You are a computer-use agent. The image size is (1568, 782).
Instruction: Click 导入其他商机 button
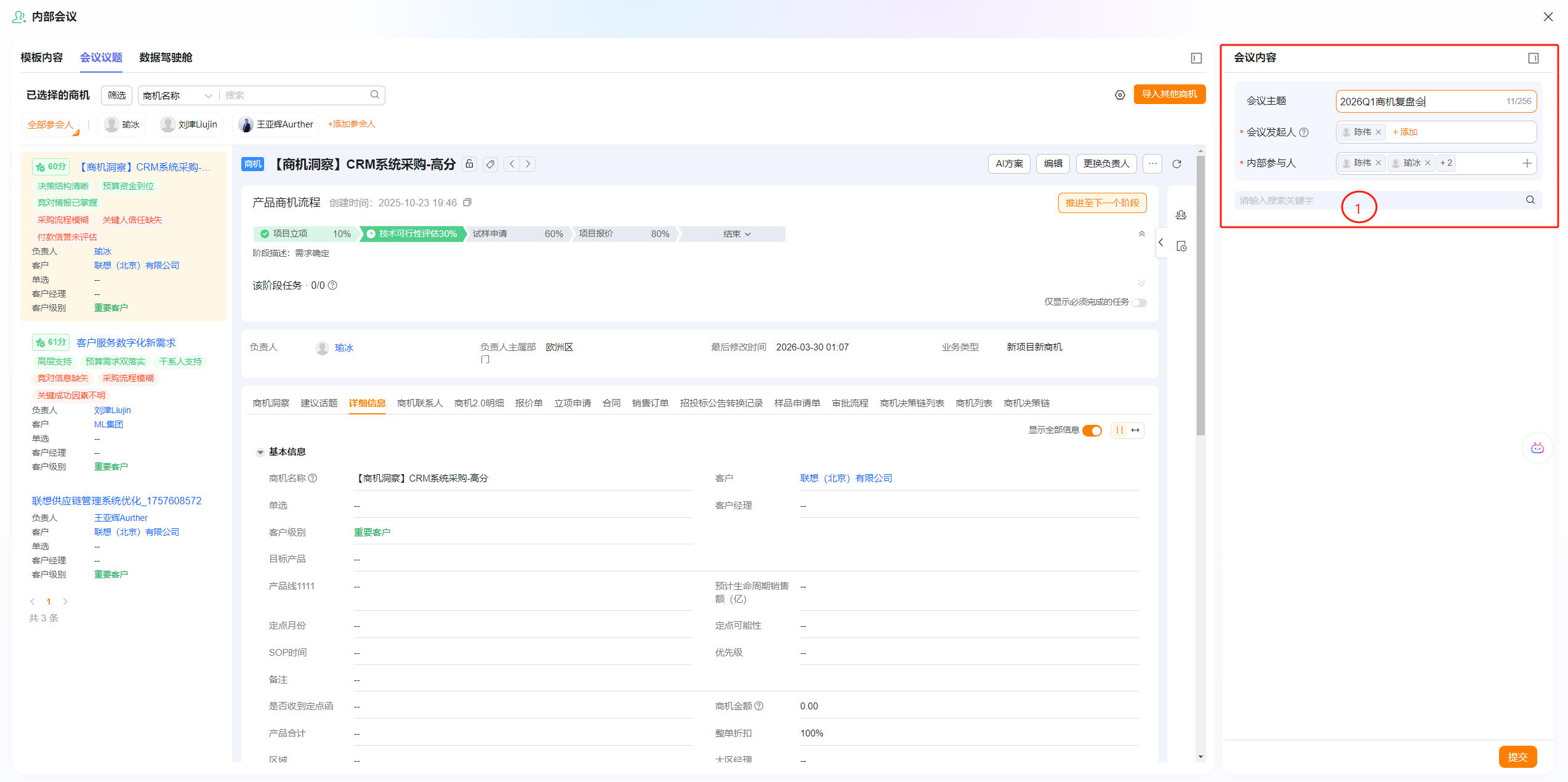point(1169,94)
